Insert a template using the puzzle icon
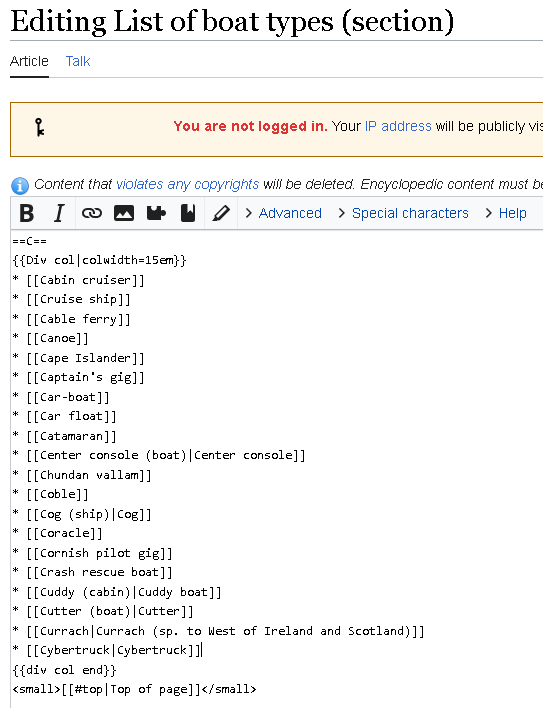 pos(156,213)
